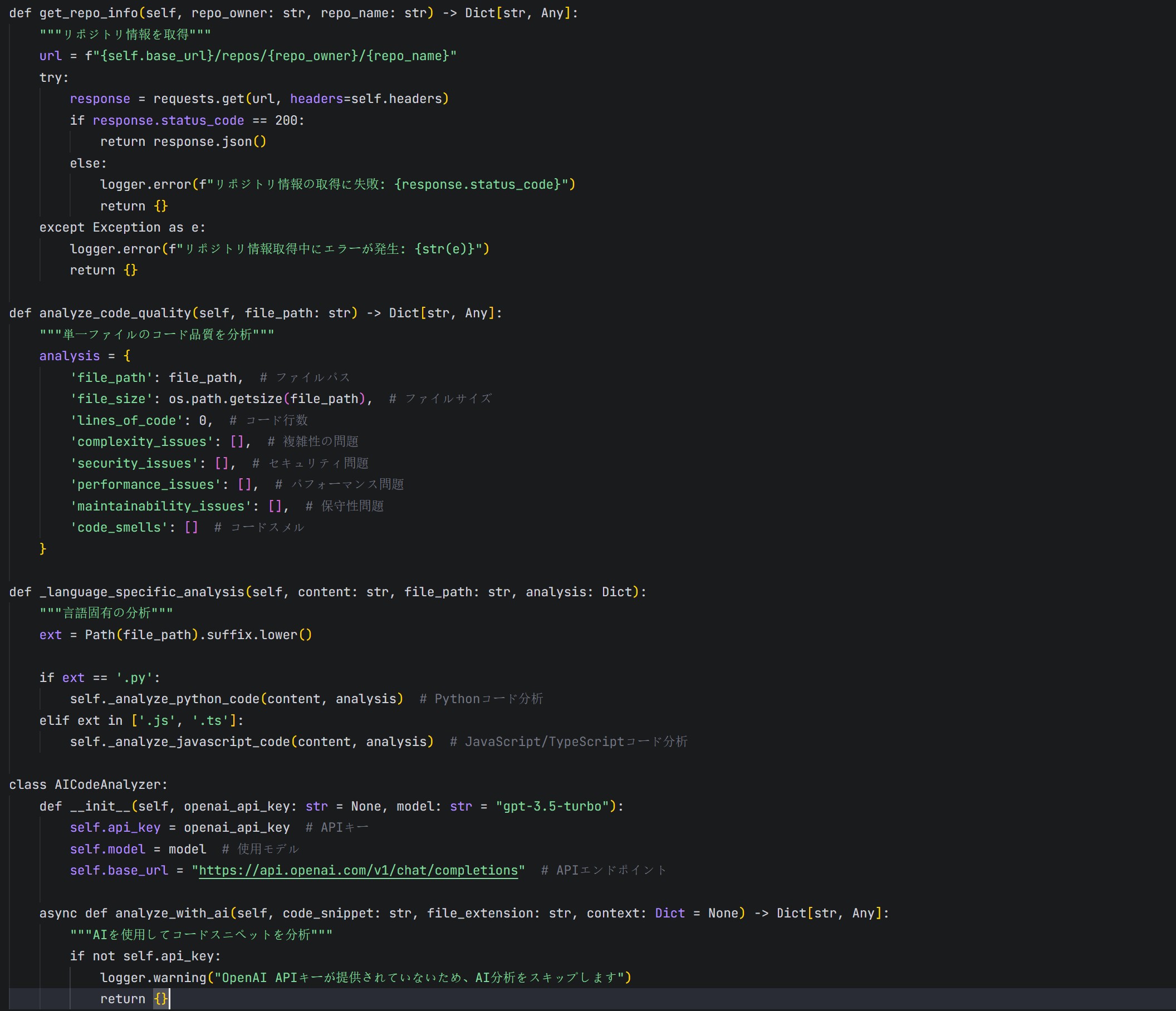1176x1011 pixels.
Task: Click the analyze_with_ai method name
Action: (x=172, y=913)
